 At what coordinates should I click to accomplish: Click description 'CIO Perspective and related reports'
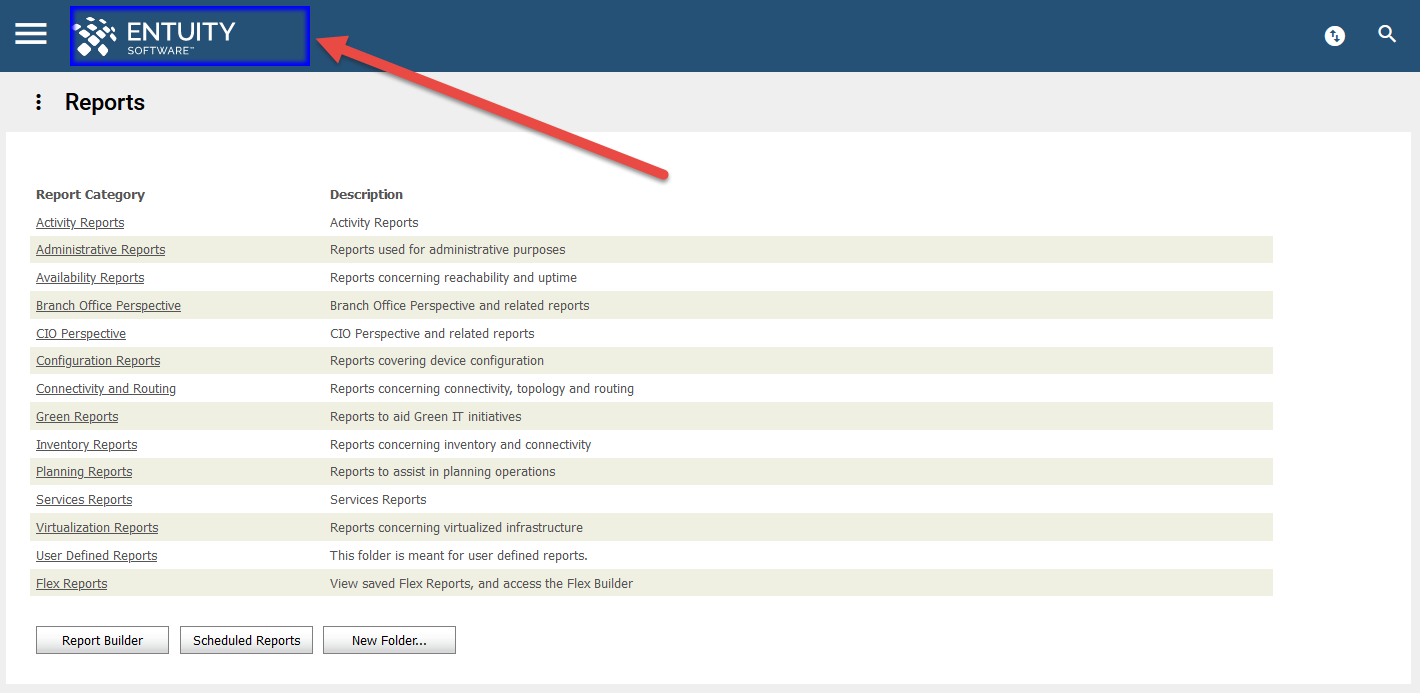(x=432, y=334)
